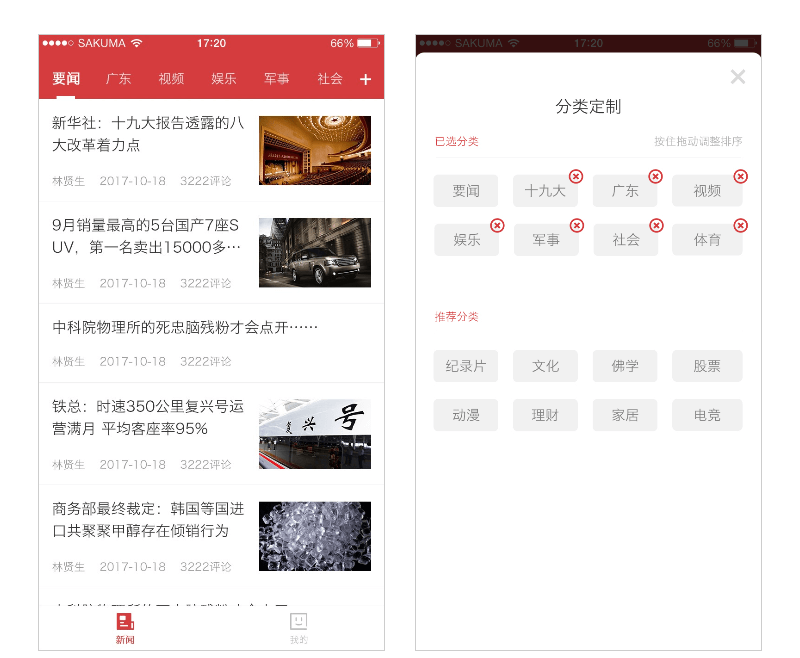Select the 社会 category chip in panel
The image size is (800, 658).
(626, 240)
